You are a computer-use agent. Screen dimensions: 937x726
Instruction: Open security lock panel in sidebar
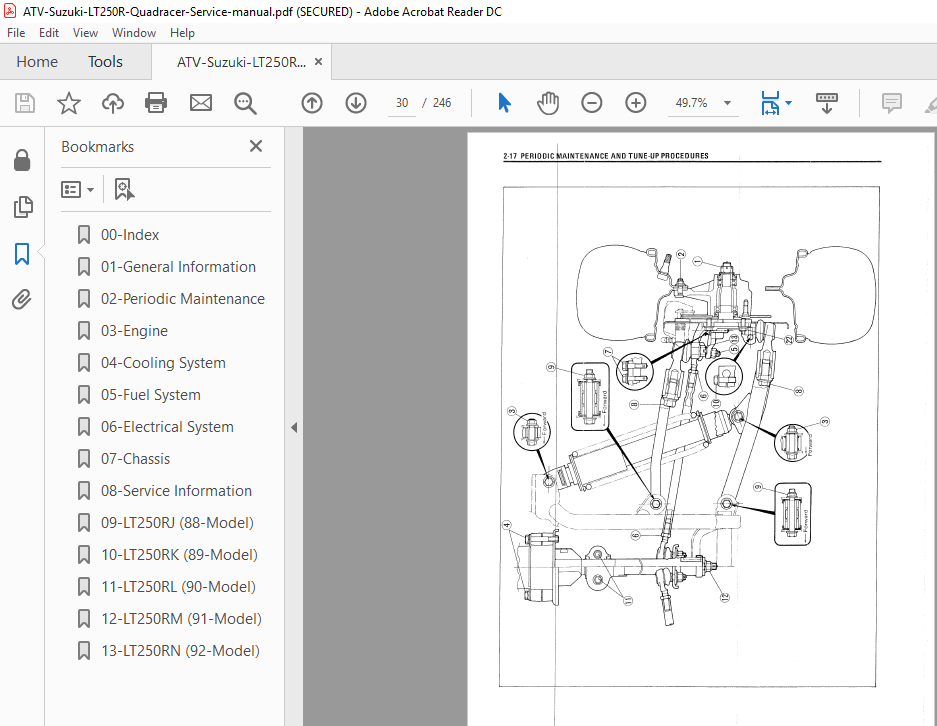click(22, 160)
